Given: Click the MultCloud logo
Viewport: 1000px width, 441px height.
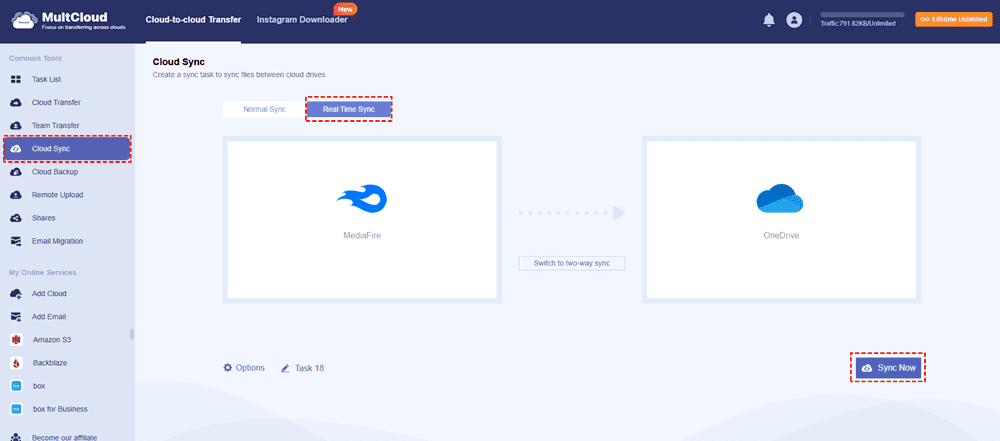Looking at the screenshot, I should tap(68, 20).
